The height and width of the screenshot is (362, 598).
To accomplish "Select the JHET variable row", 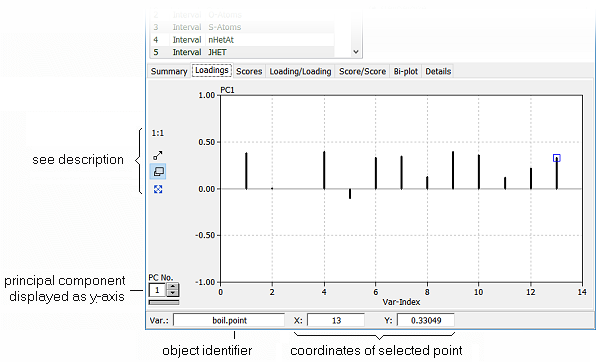I will 243,52.
